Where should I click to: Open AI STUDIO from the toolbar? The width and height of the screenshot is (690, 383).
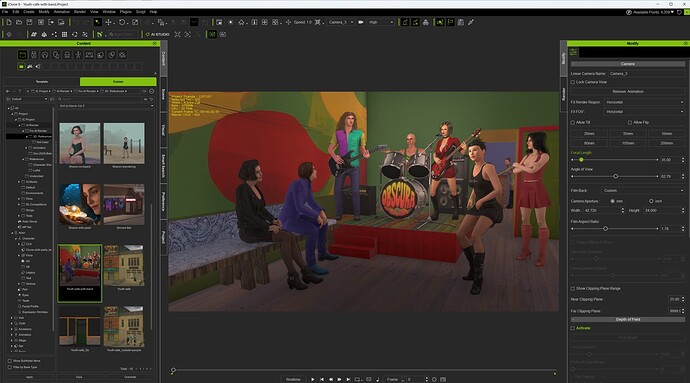[157, 34]
